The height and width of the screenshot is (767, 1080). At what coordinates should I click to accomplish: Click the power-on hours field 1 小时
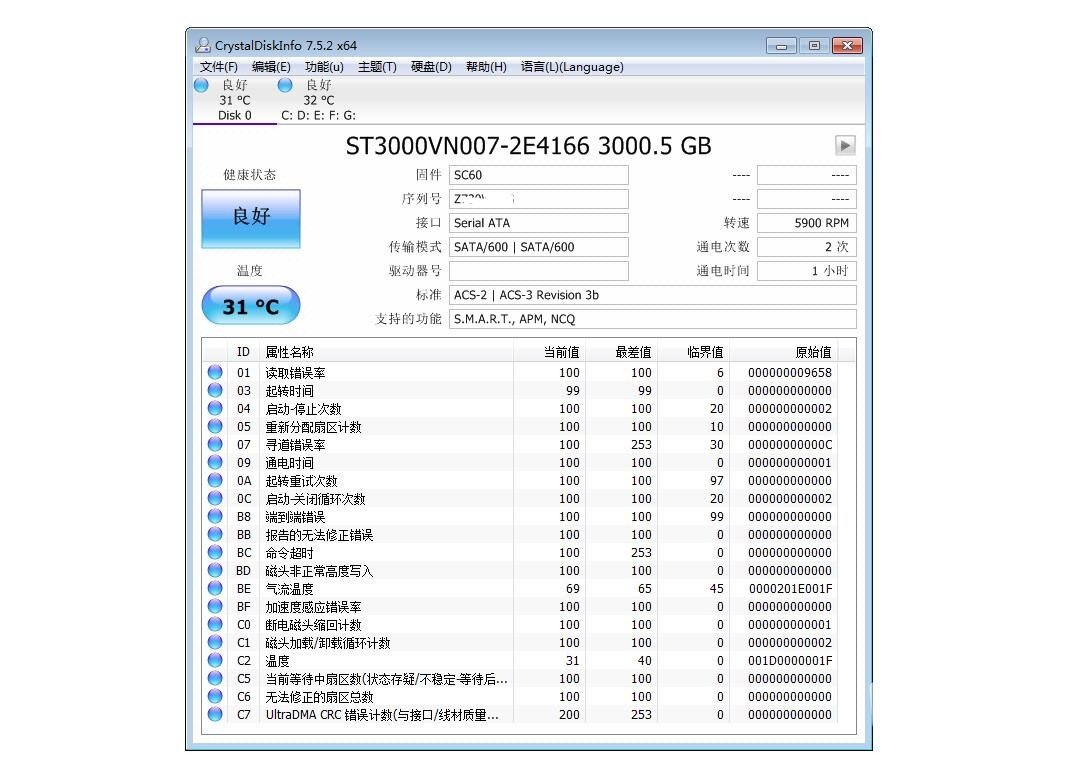tap(807, 271)
